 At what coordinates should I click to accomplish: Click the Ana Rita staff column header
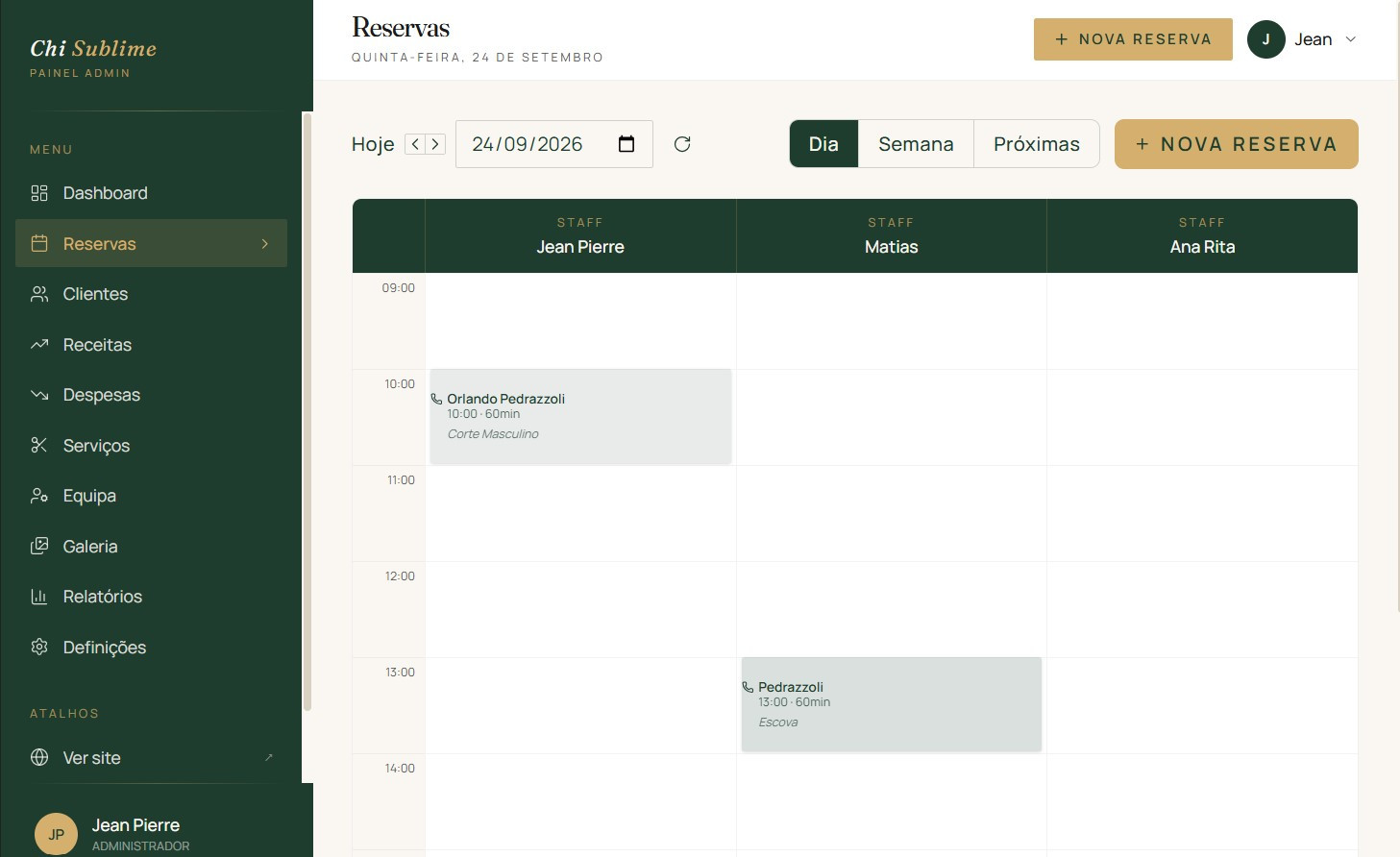tap(1202, 236)
